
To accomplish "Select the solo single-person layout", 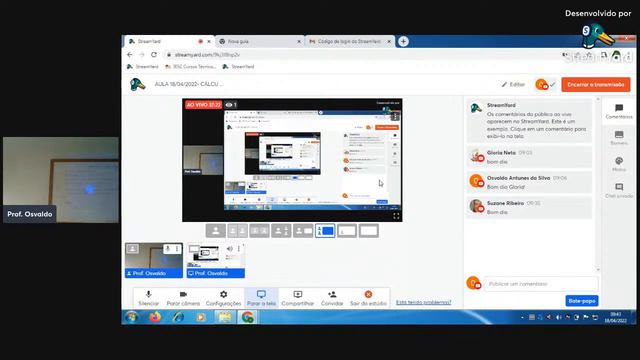I will 216,231.
